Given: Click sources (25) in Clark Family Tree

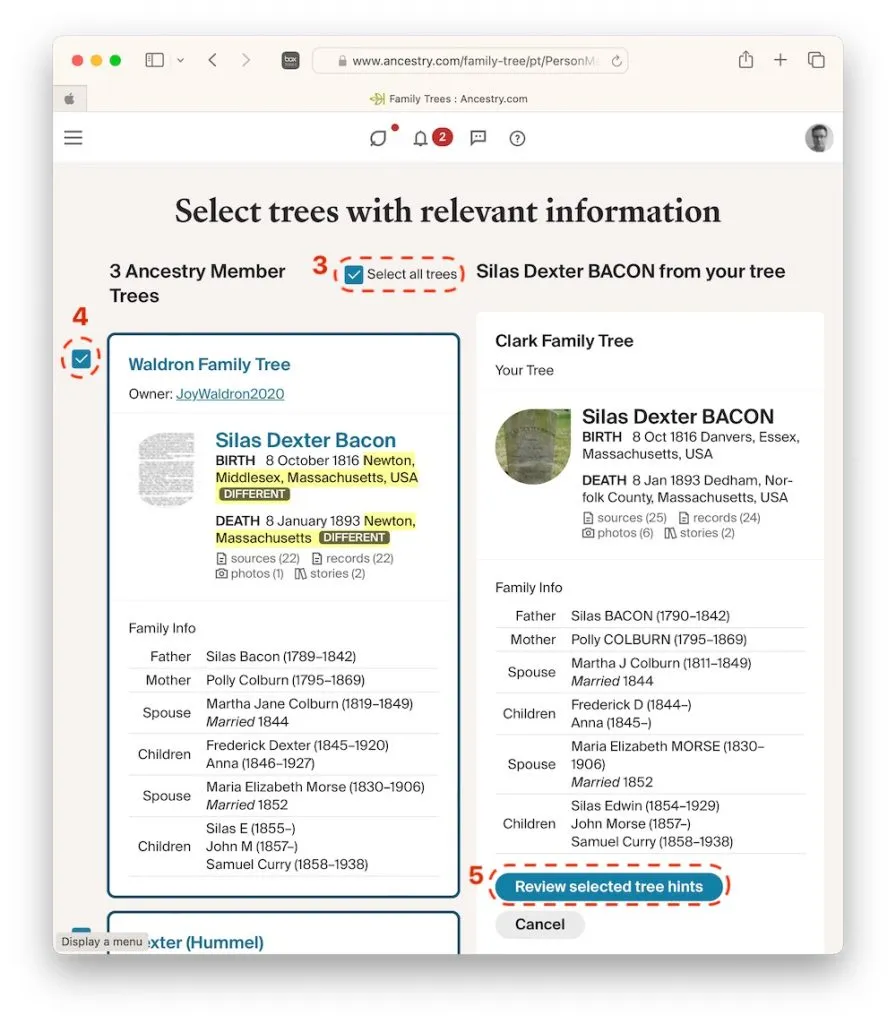Looking at the screenshot, I should click(625, 518).
